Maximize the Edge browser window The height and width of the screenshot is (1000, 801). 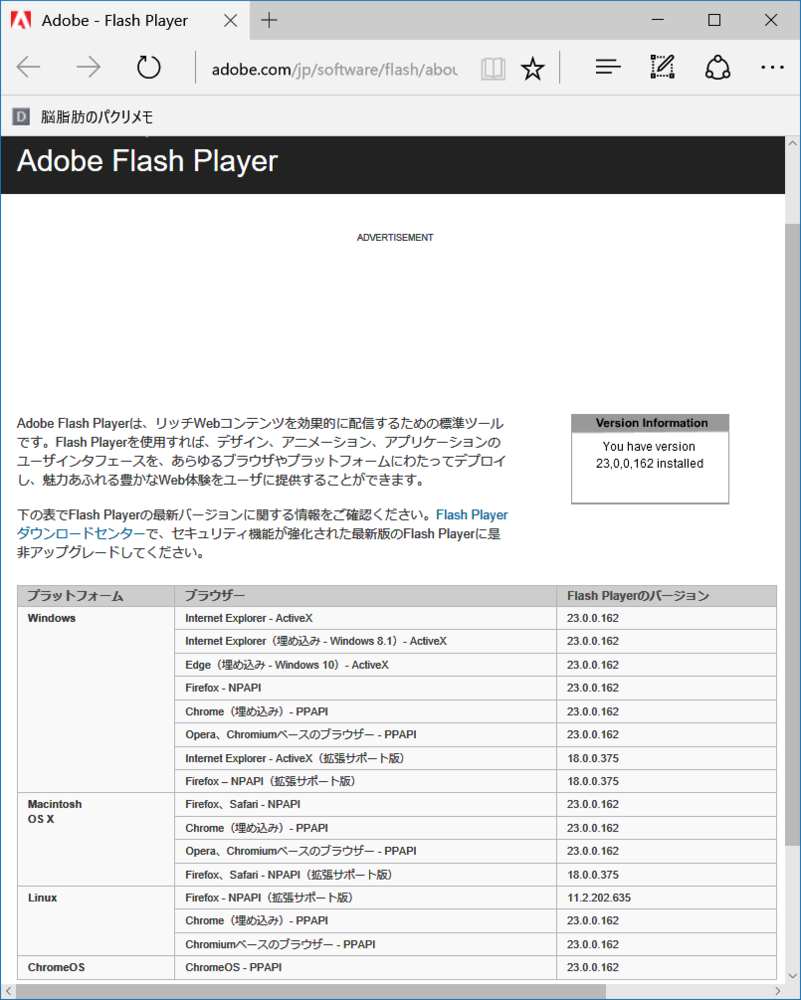click(x=714, y=20)
